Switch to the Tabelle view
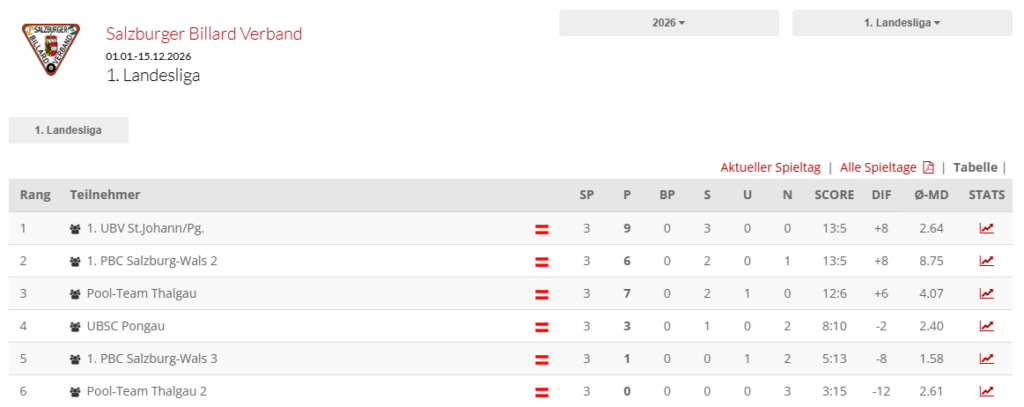The width and height of the screenshot is (1024, 407). pyautogui.click(x=975, y=168)
